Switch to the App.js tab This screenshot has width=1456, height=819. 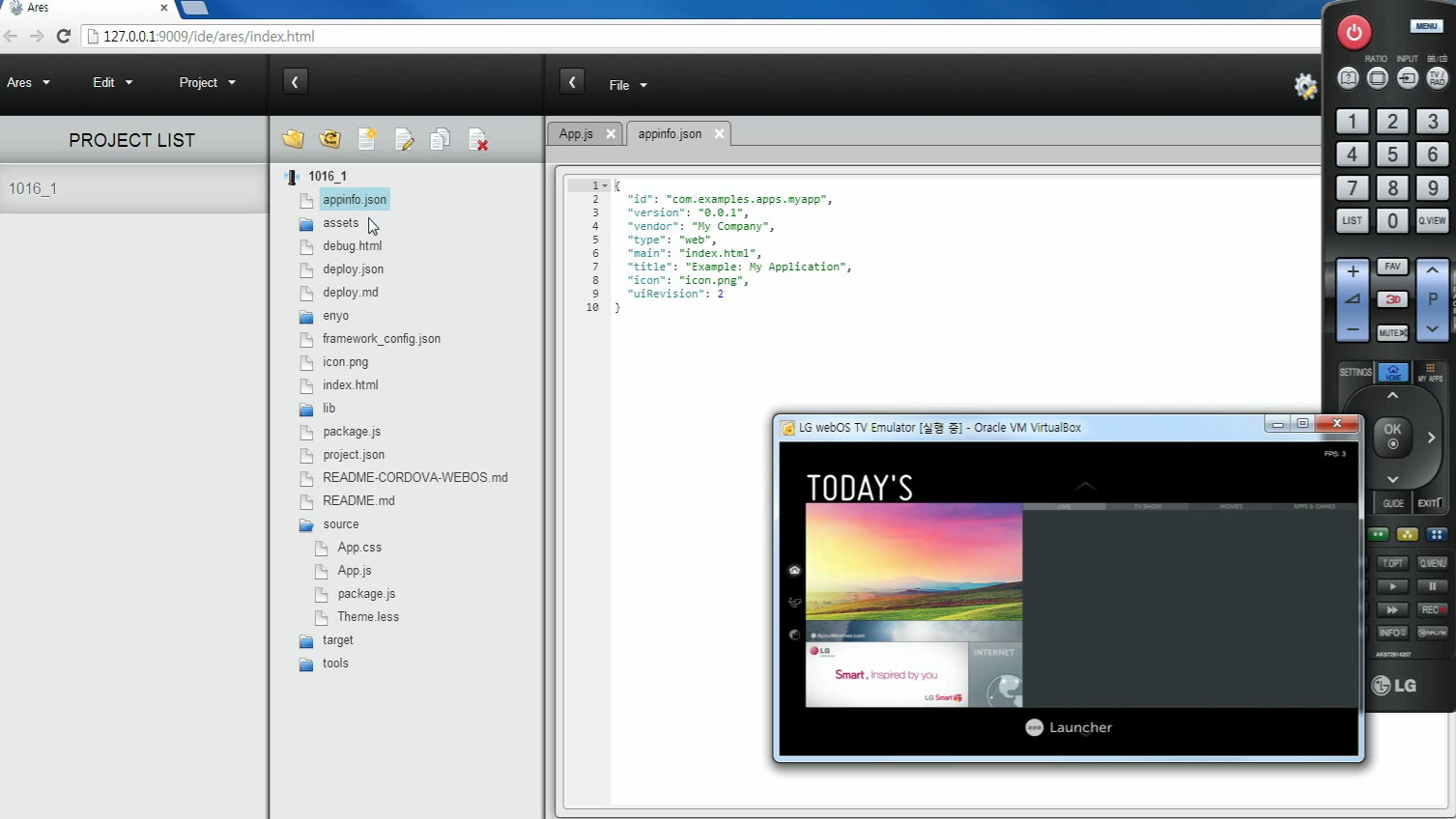click(576, 134)
